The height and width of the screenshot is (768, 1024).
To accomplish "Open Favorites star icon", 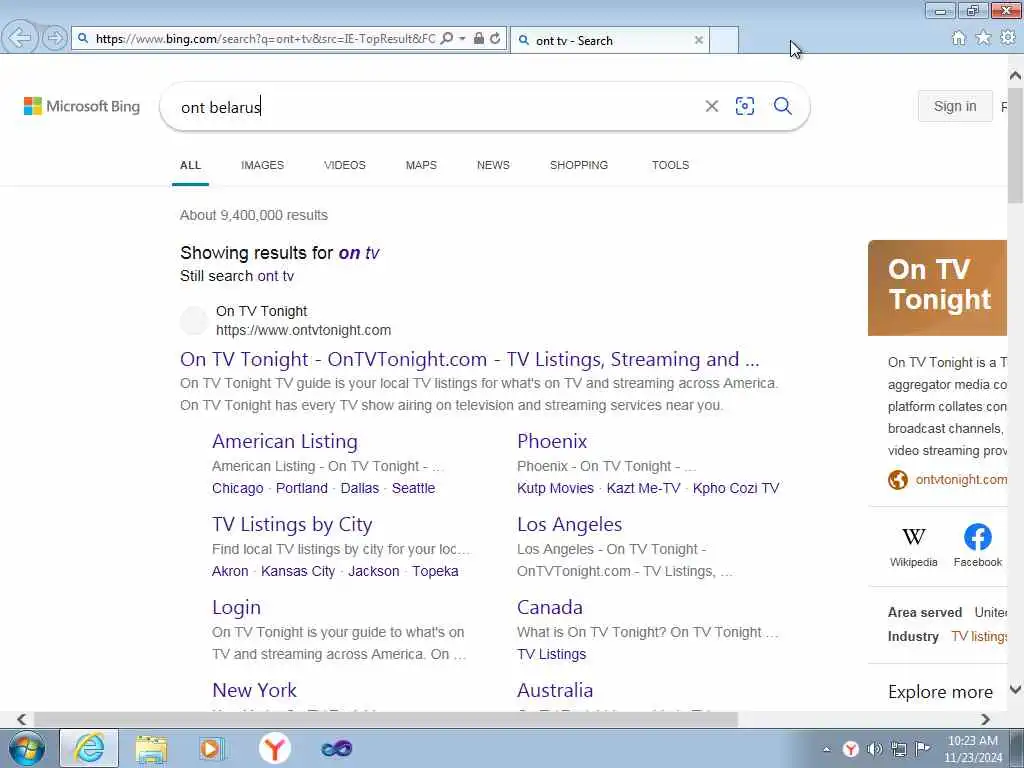I will (x=983, y=38).
